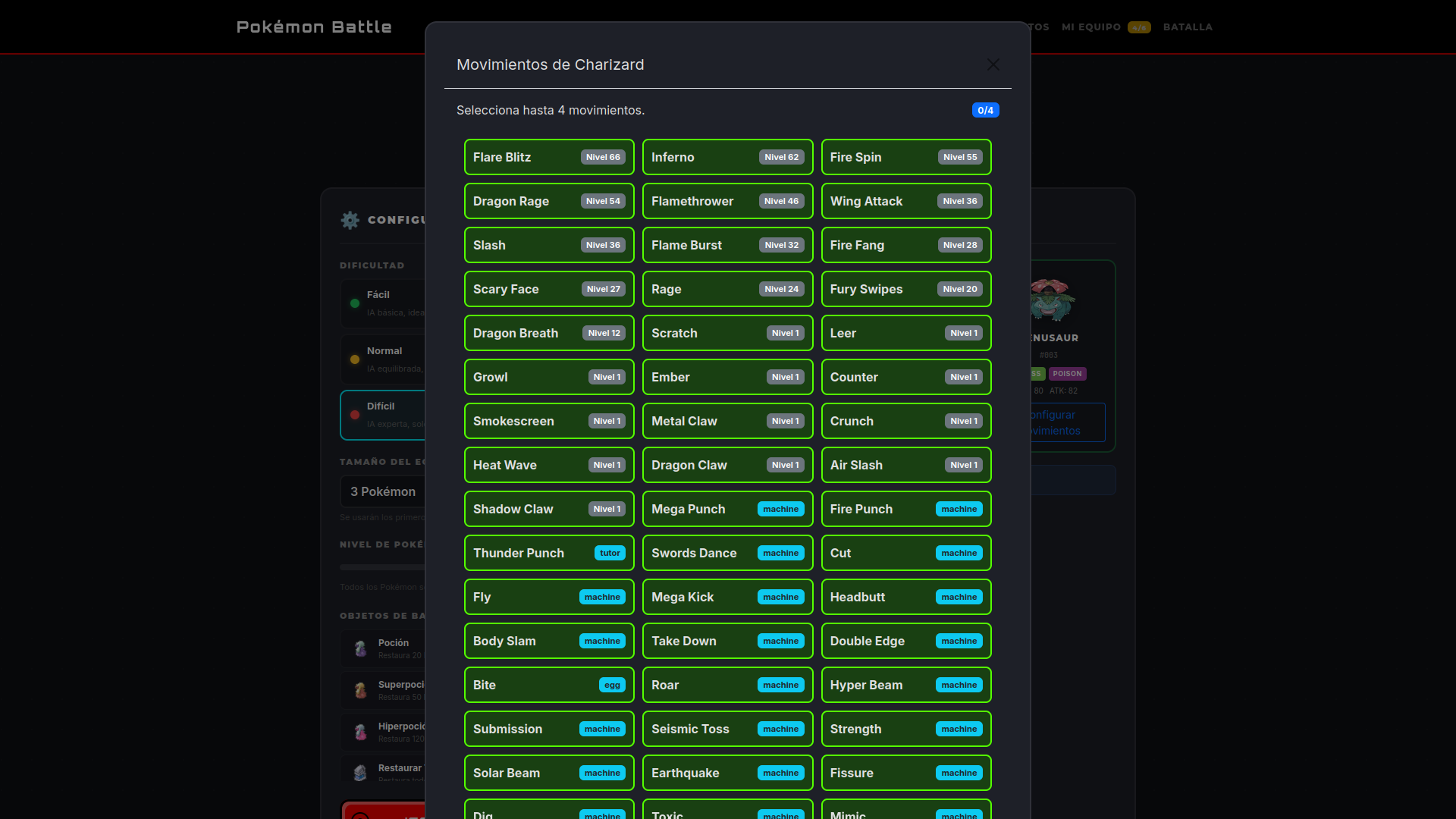The width and height of the screenshot is (1456, 819).
Task: Choose the Strength move
Action: tap(906, 729)
